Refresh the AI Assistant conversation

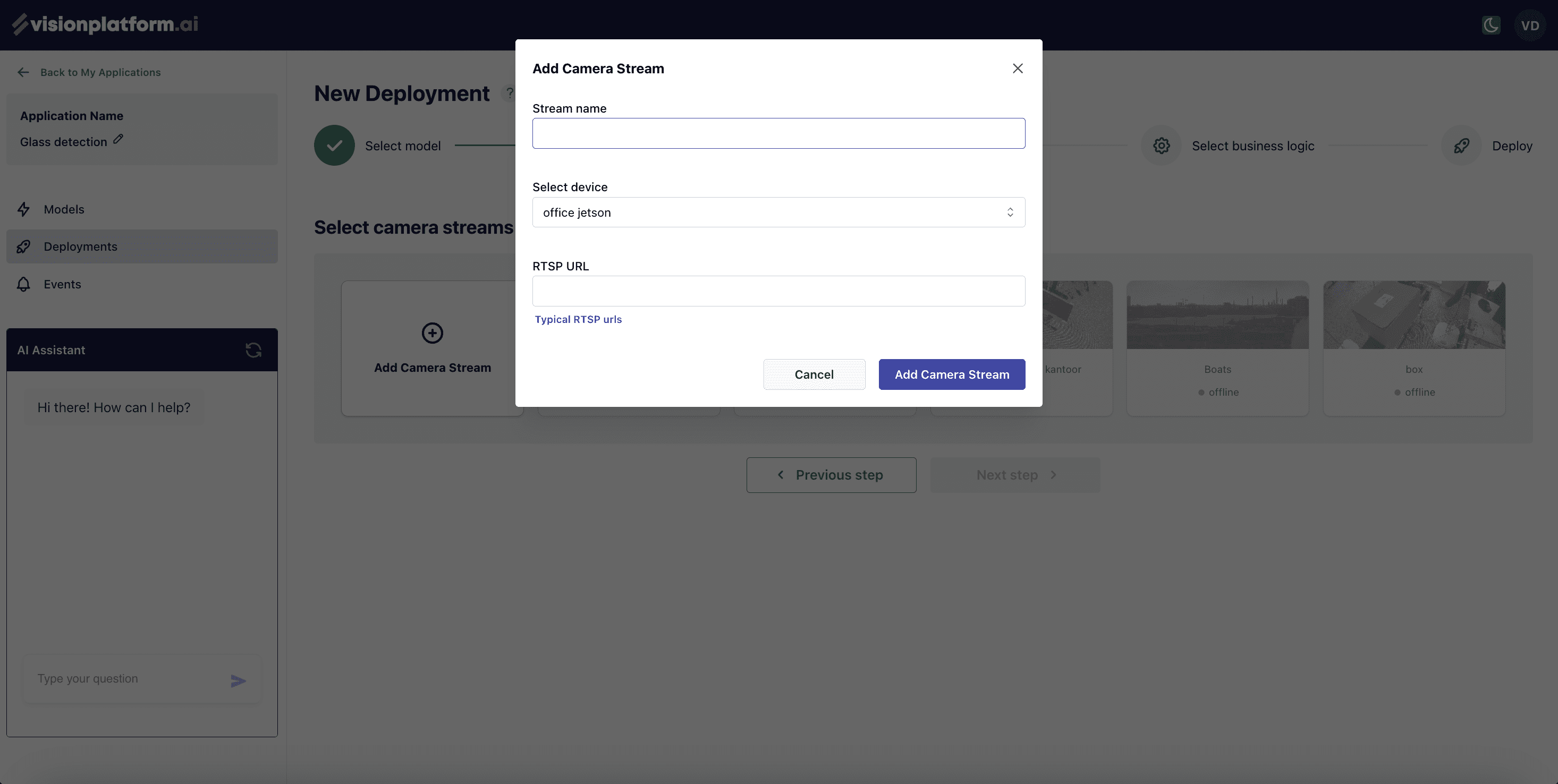point(253,350)
